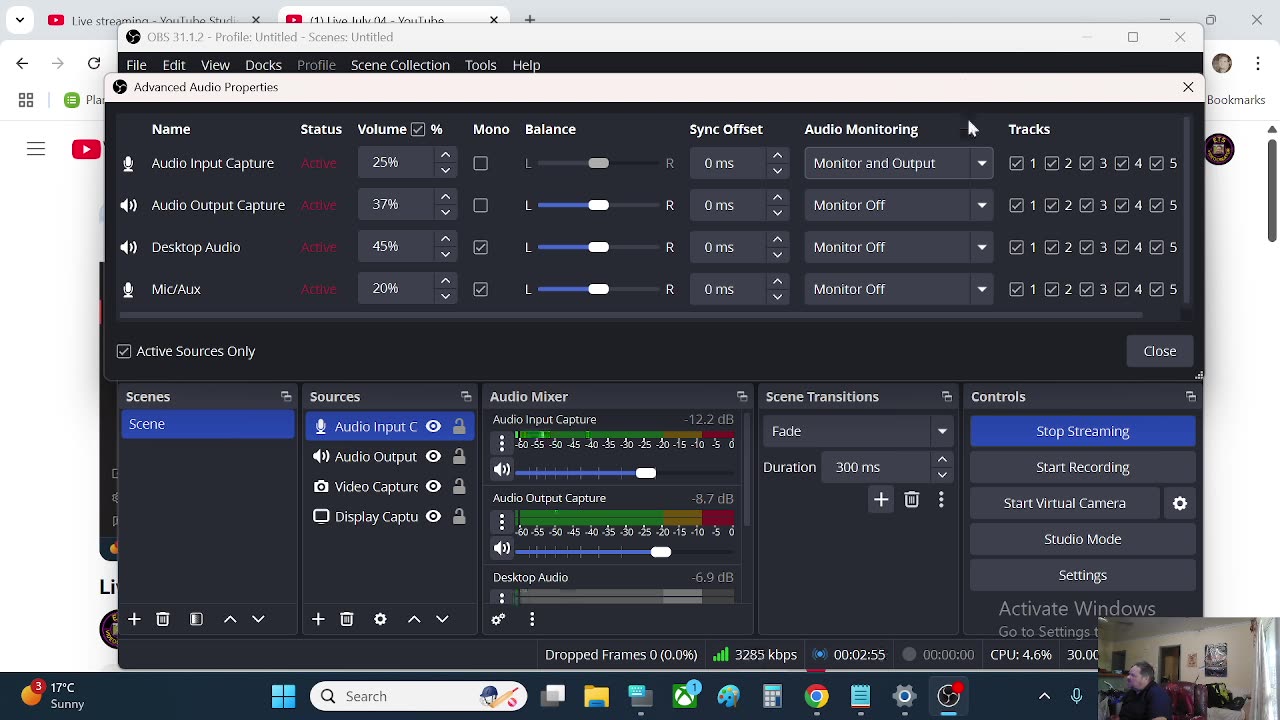Open the File menu
Viewport: 1280px width, 720px height.
tap(136, 65)
